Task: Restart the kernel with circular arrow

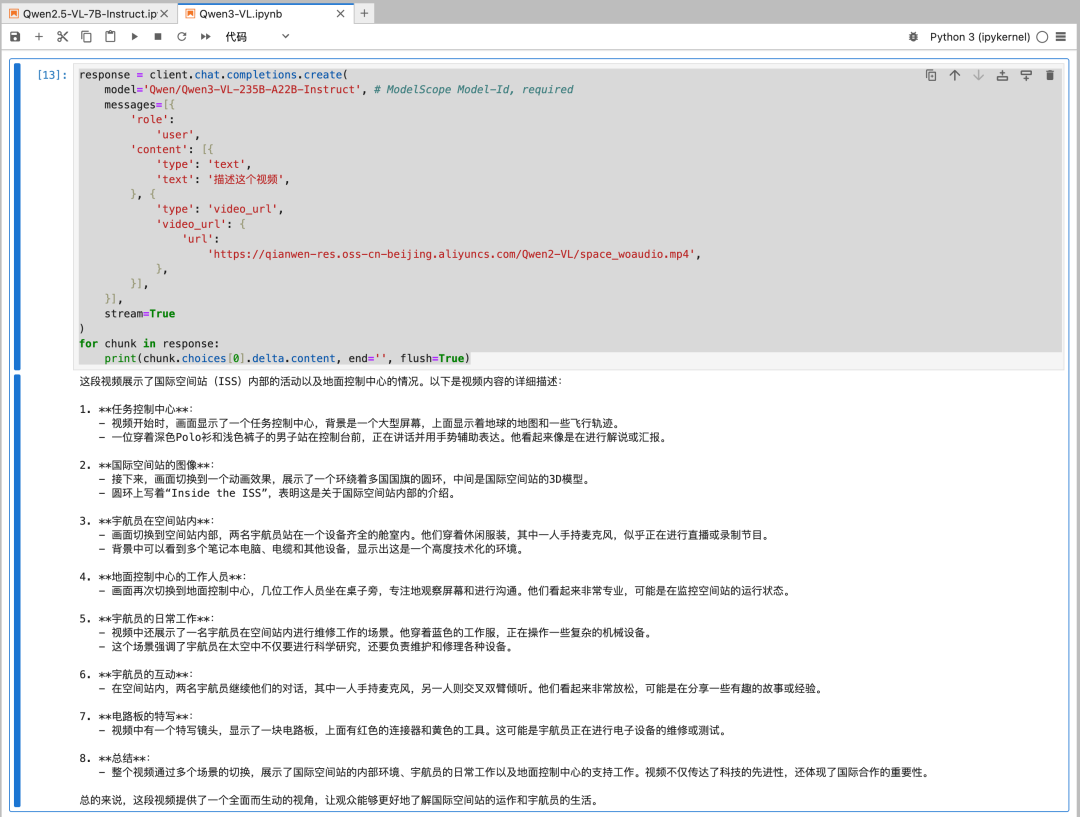Action: click(182, 37)
